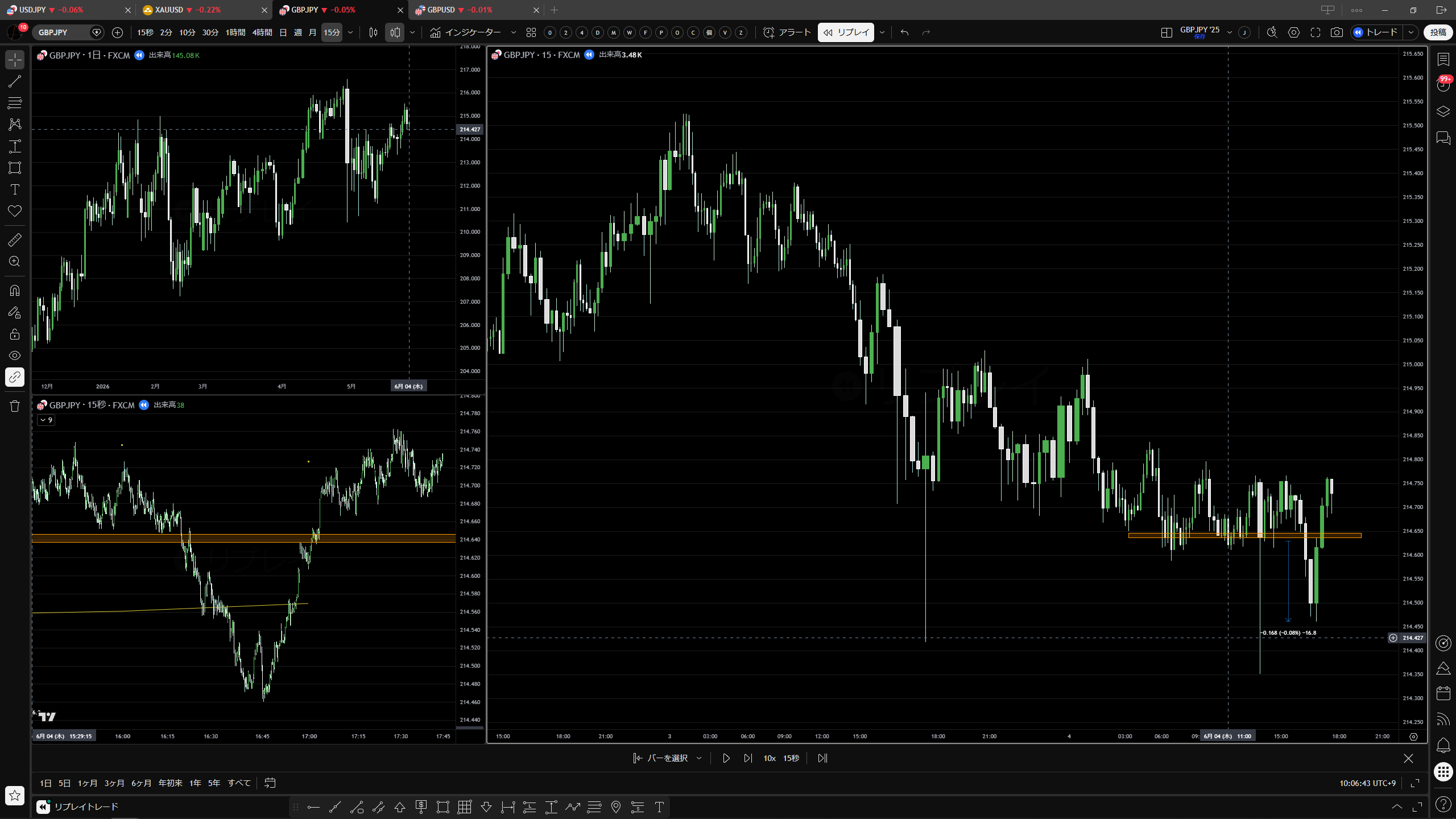Viewport: 1456px width, 819px height.
Task: Expand the replay options dropdown
Action: pyautogui.click(x=882, y=32)
